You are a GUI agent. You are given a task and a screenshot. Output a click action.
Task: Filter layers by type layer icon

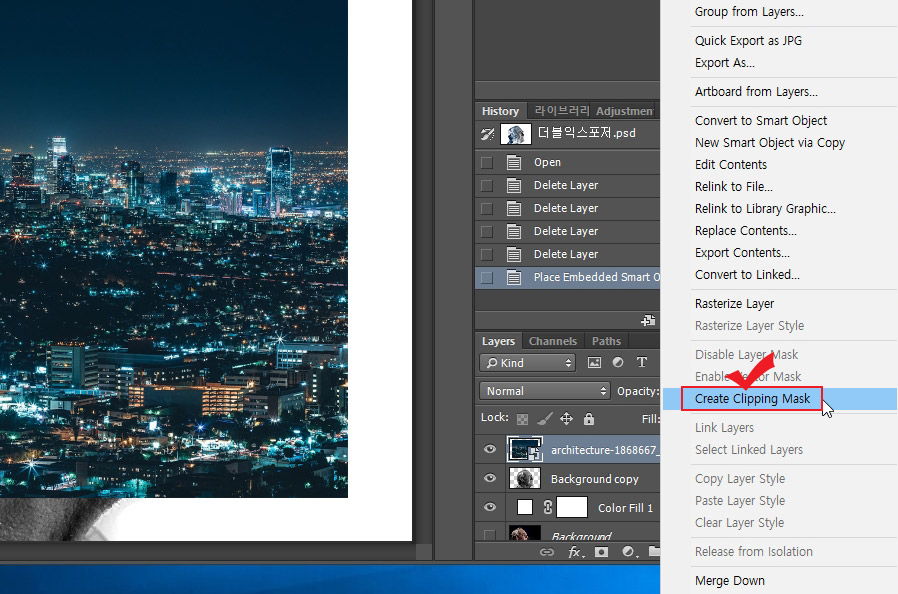pos(642,362)
